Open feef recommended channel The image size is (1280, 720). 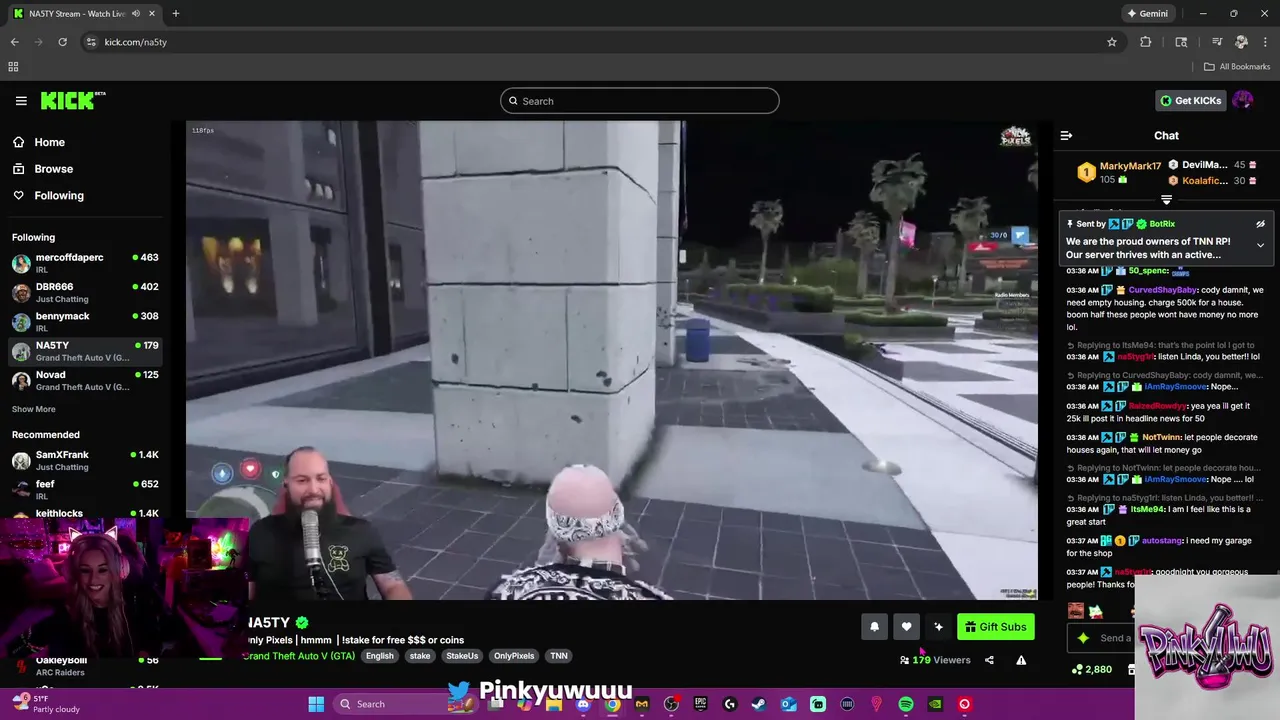click(x=85, y=490)
